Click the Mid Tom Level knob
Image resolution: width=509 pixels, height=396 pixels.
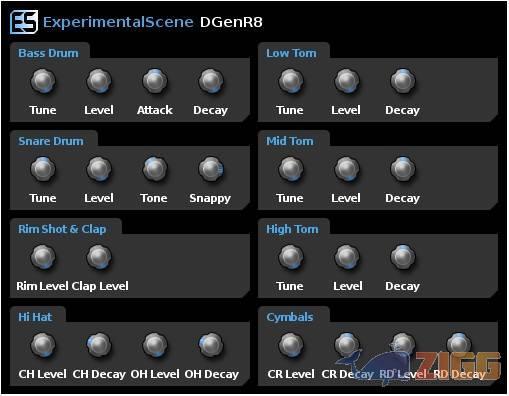pyautogui.click(x=347, y=169)
